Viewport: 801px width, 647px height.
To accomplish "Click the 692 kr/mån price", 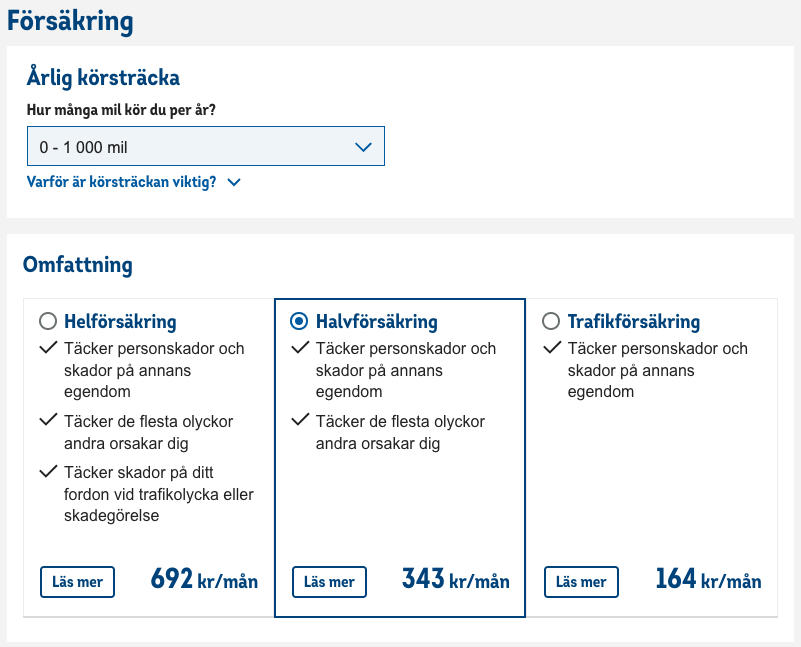I will 204,580.
